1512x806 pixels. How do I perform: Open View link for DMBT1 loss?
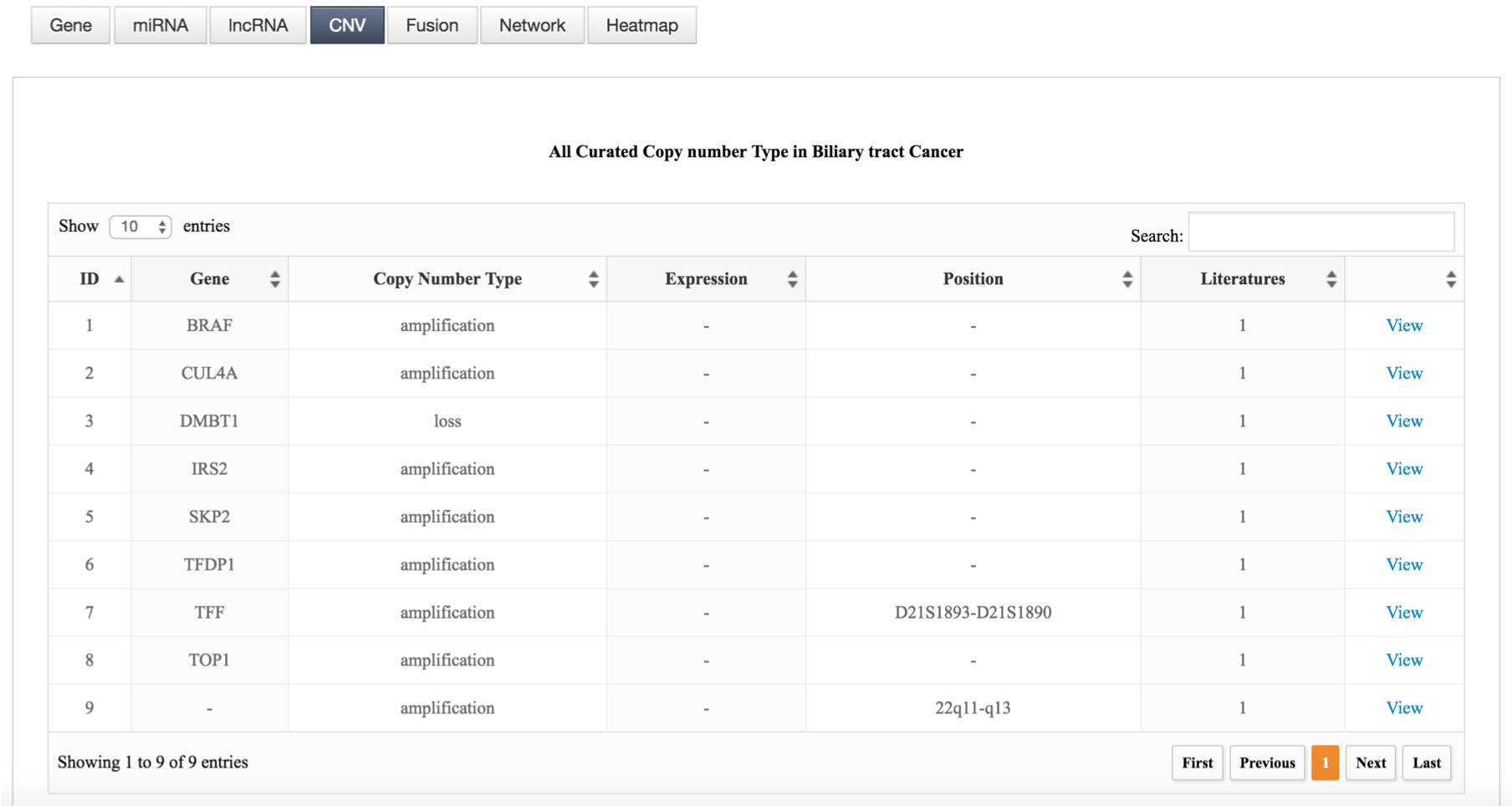tap(1403, 421)
